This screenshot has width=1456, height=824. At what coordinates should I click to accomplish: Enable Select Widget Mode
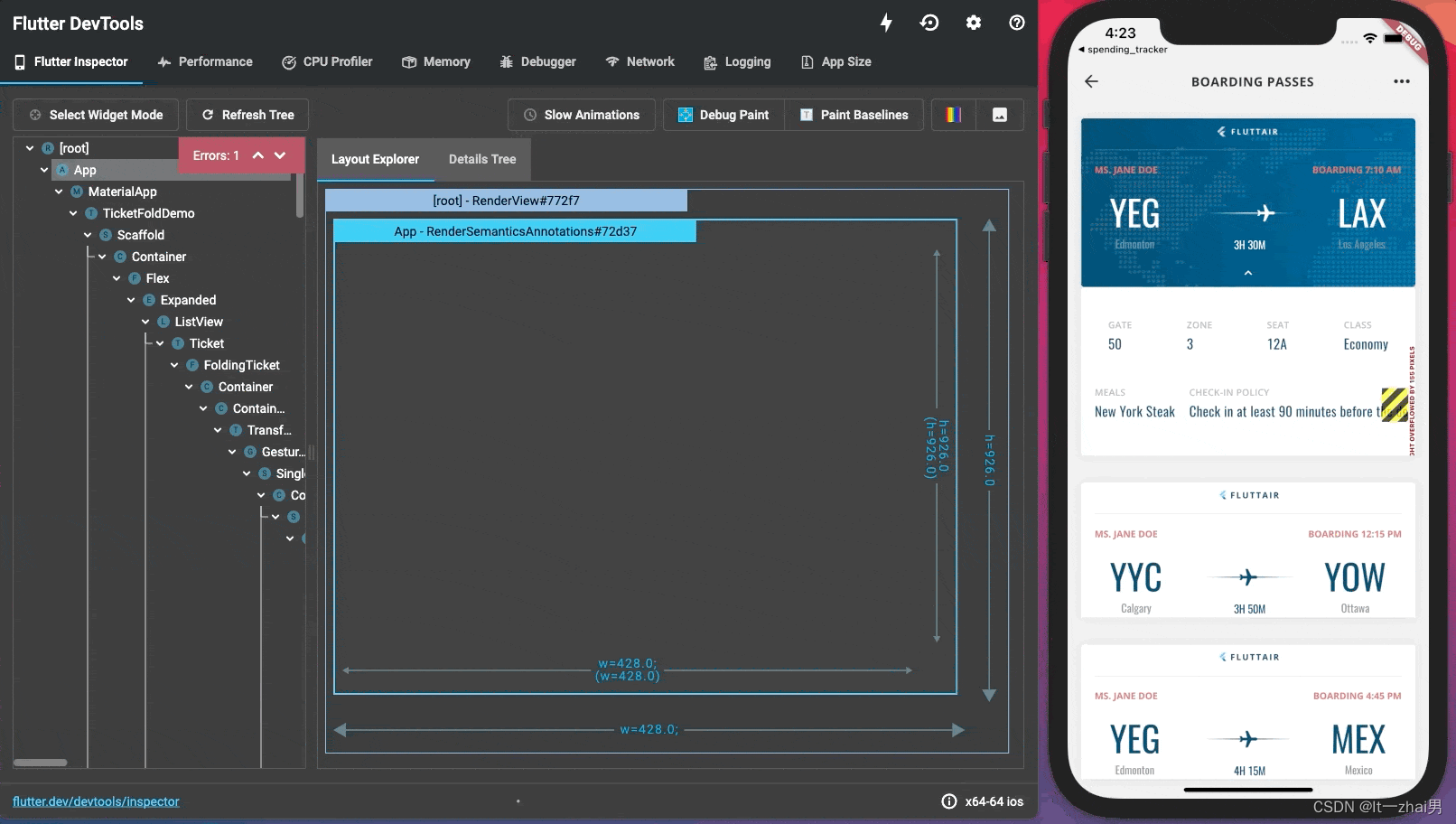click(x=96, y=115)
